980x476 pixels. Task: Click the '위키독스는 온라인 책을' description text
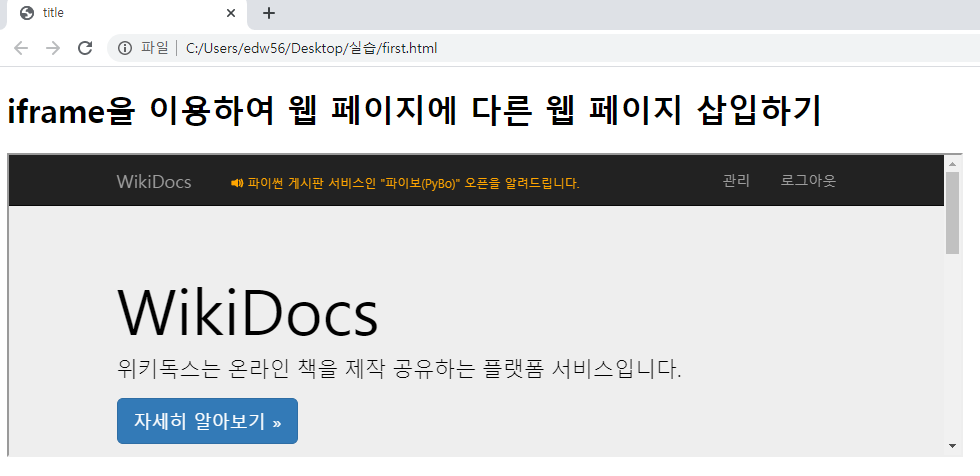pyautogui.click(x=399, y=370)
